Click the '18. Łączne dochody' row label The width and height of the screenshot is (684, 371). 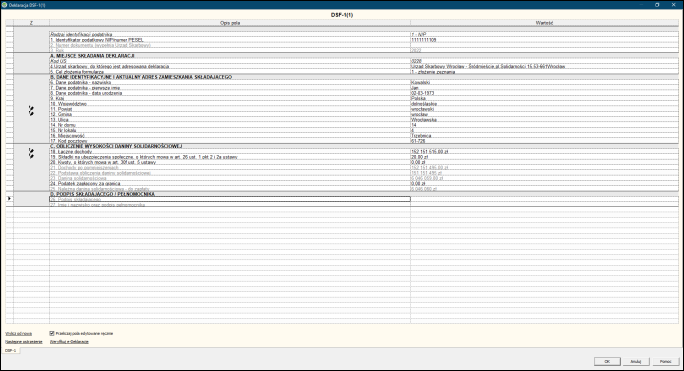[x=71, y=151]
